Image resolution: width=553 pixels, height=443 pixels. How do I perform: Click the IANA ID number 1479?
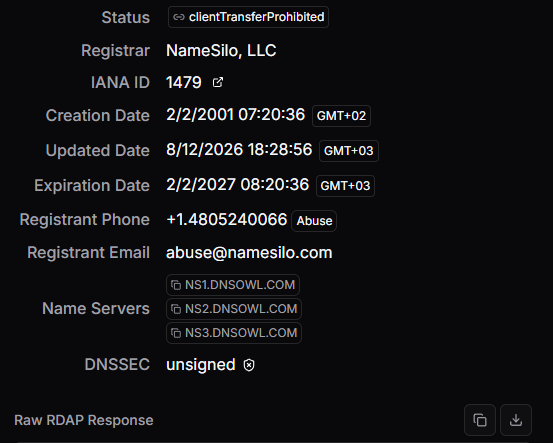coord(184,83)
